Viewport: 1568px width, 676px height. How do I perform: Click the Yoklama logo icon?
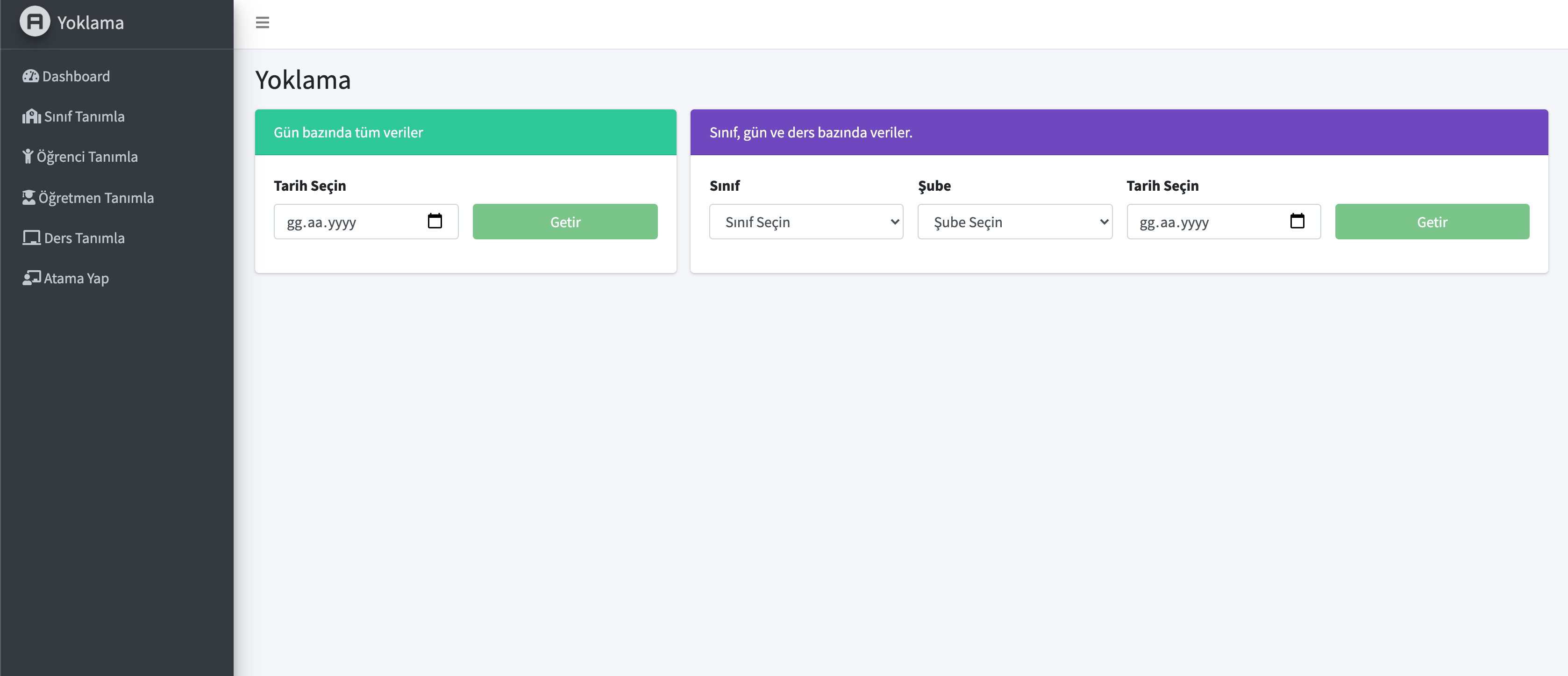click(x=35, y=22)
